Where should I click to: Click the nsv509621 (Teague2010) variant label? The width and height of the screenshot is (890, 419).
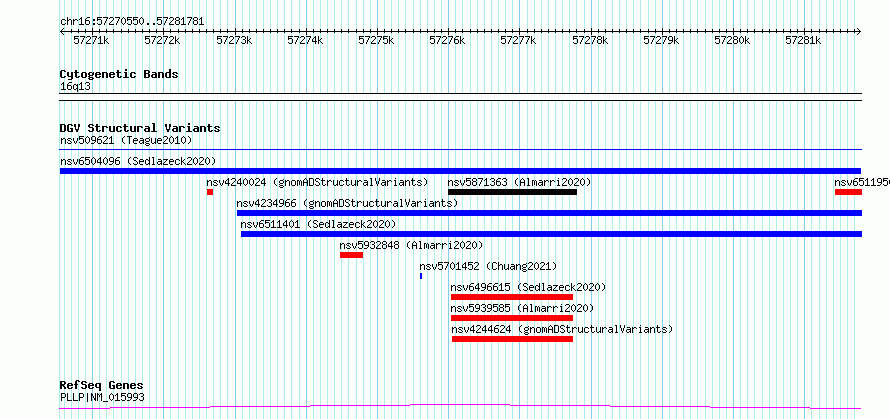click(x=126, y=140)
